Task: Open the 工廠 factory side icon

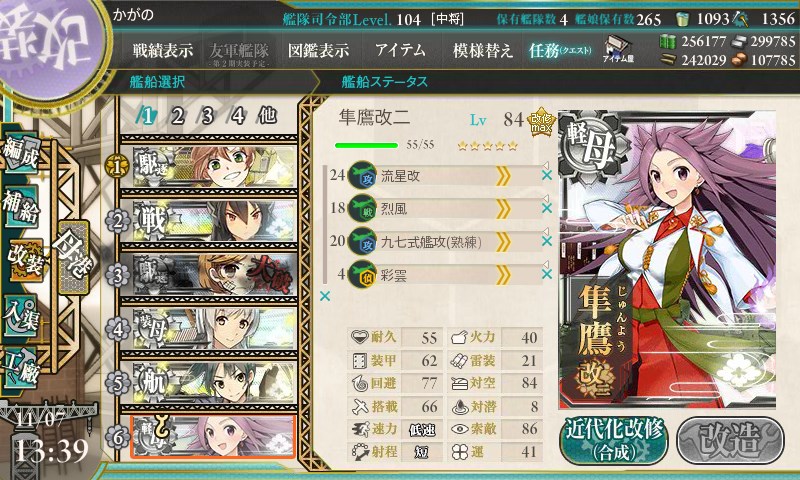Action: click(x=21, y=367)
